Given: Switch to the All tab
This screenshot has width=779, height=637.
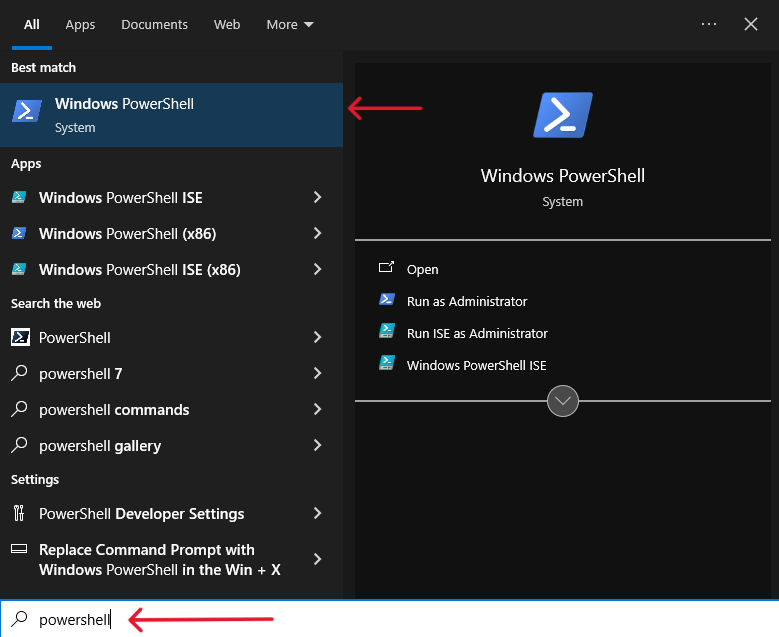Looking at the screenshot, I should click(x=32, y=24).
